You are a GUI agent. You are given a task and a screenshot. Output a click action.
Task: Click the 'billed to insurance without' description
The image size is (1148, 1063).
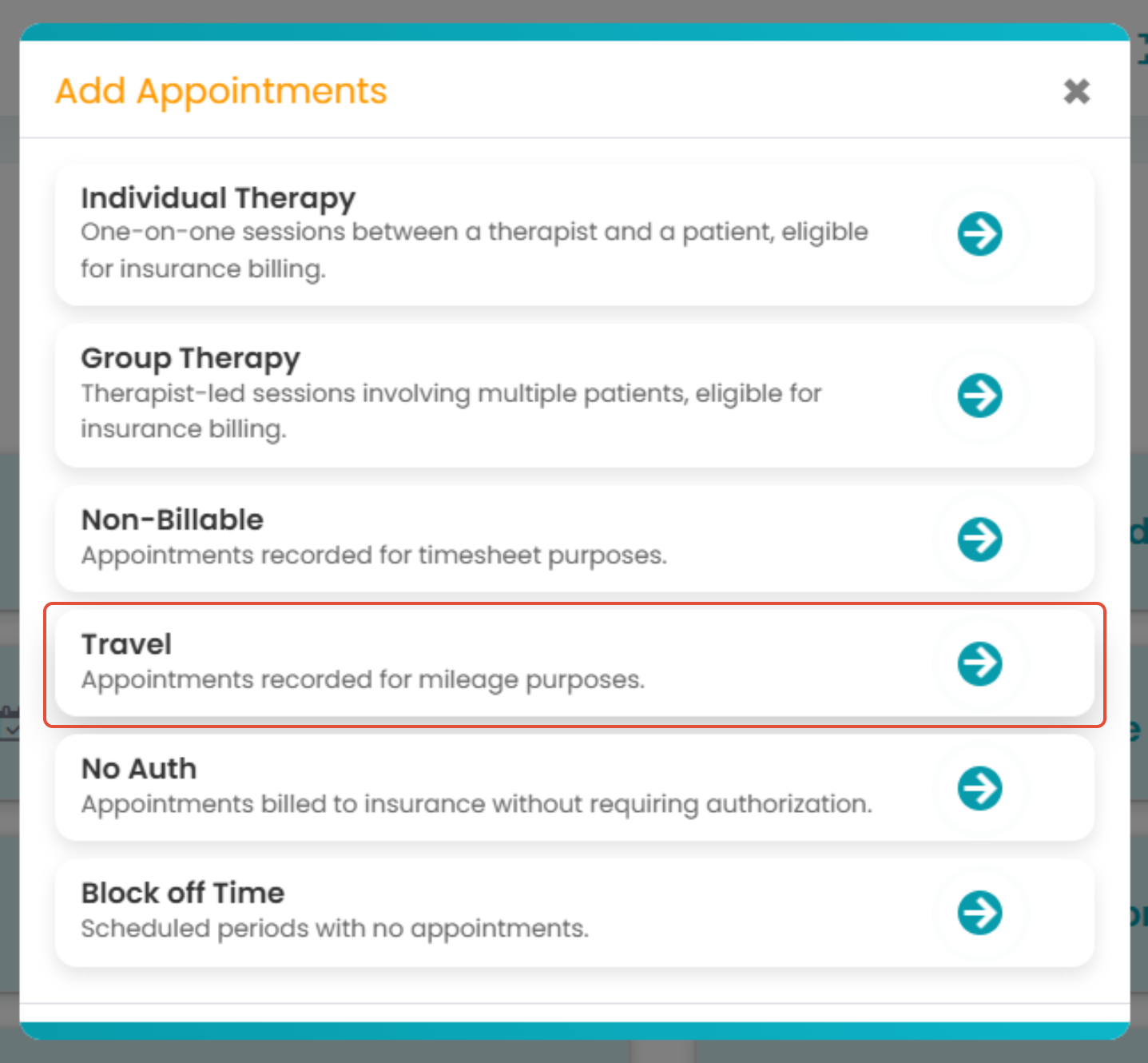coord(476,804)
